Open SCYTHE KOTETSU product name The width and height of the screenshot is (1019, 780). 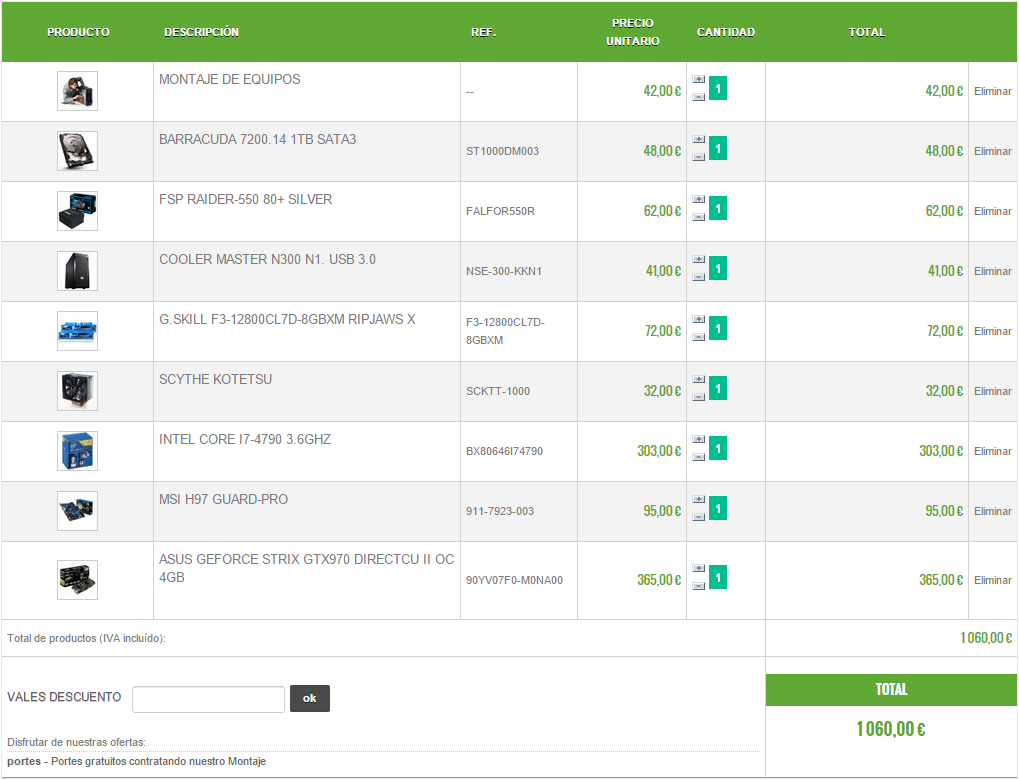[x=215, y=380]
